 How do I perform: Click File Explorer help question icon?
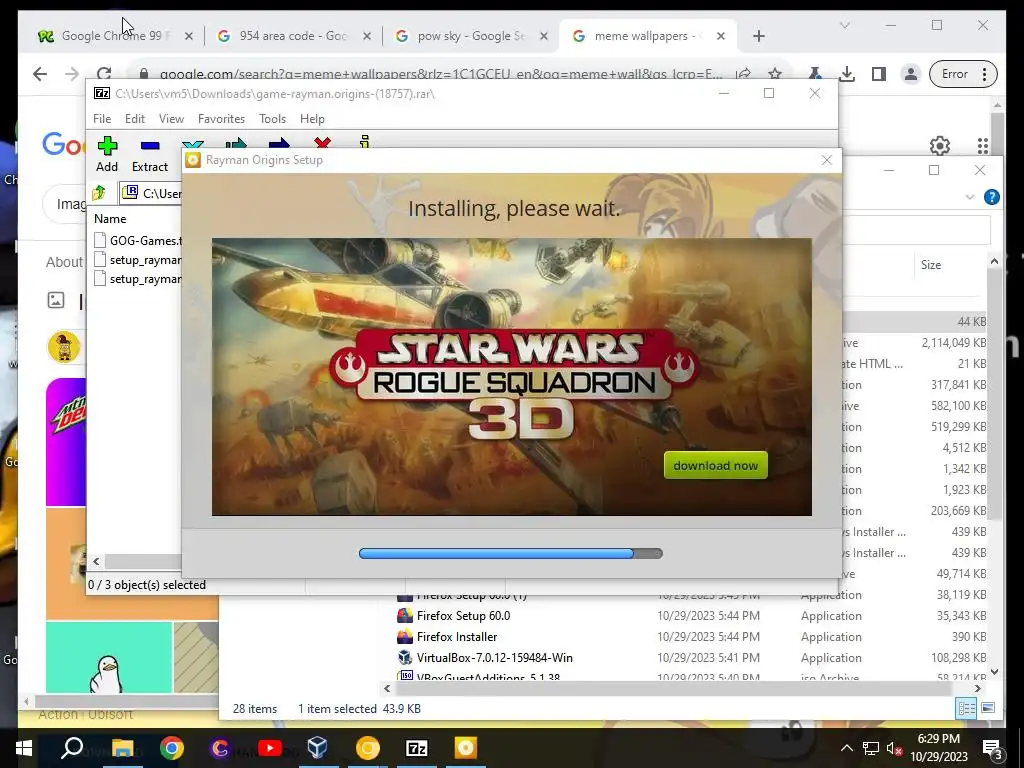pyautogui.click(x=991, y=197)
